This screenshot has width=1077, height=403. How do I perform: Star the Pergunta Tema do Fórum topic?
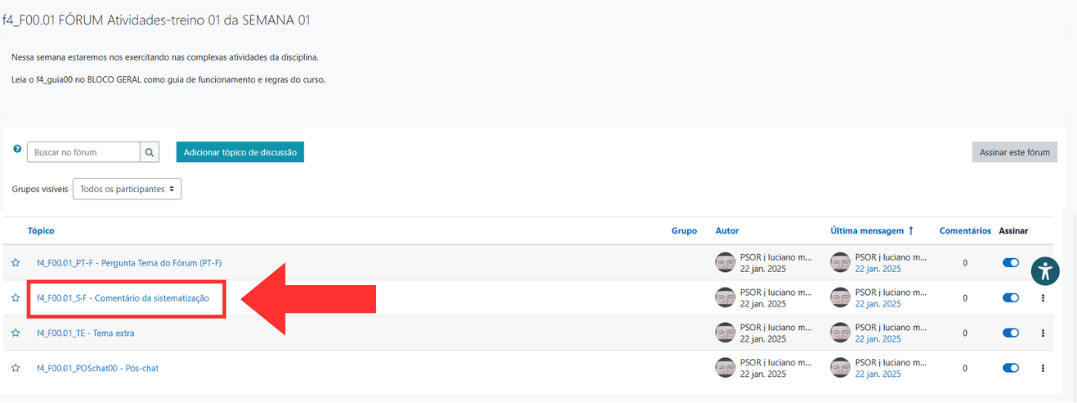pos(16,263)
